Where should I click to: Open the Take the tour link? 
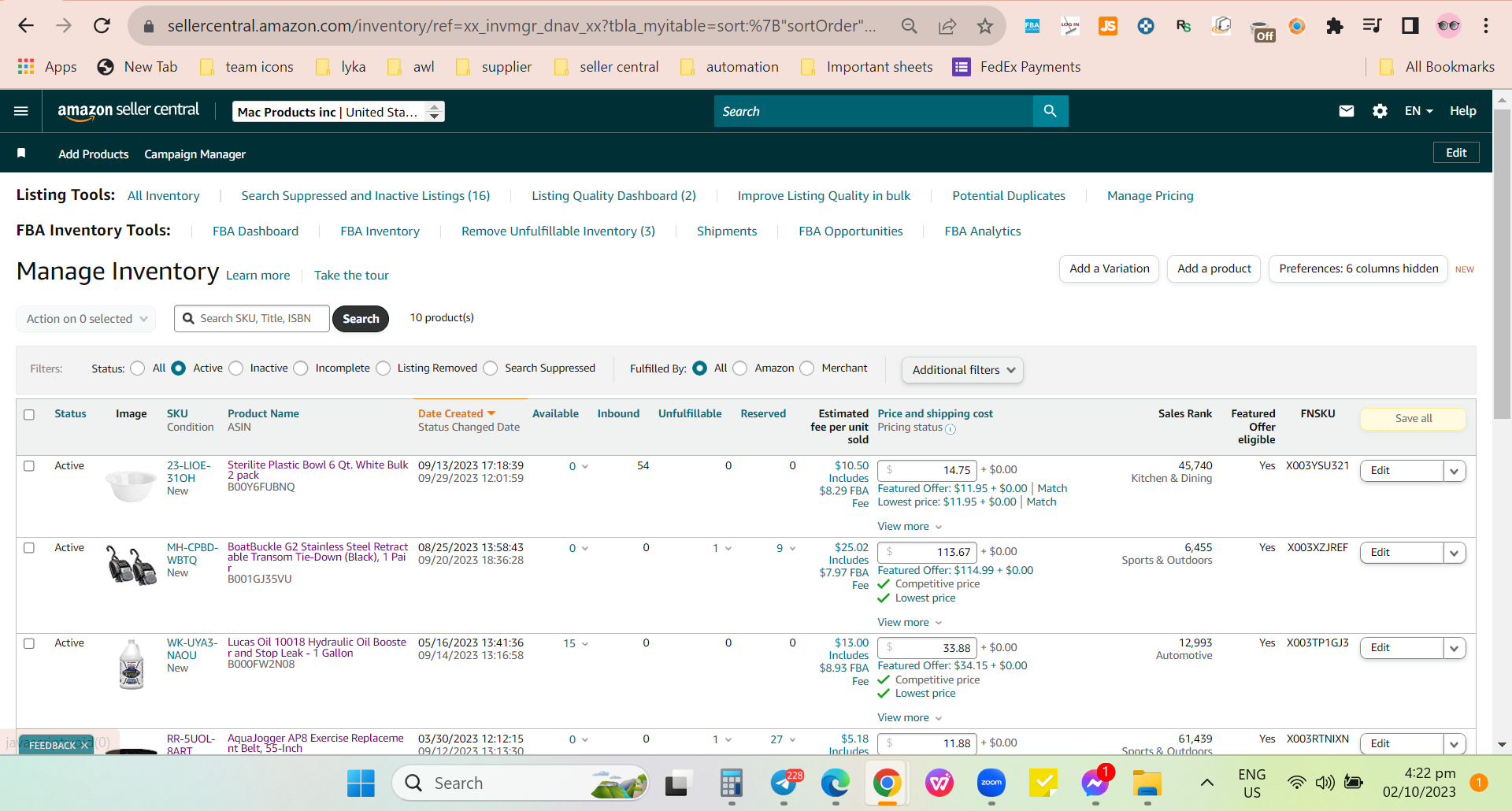click(351, 276)
